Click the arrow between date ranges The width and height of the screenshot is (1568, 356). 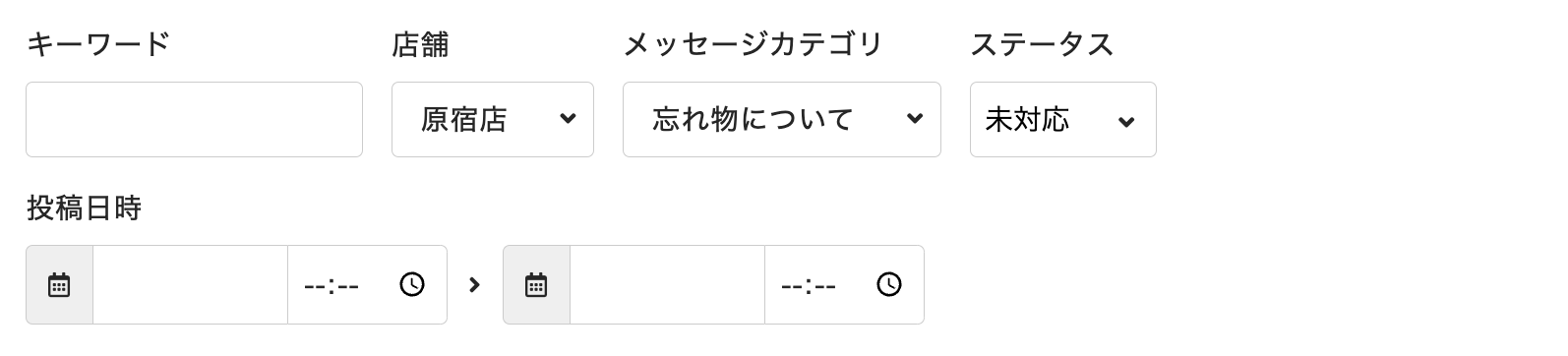click(475, 285)
